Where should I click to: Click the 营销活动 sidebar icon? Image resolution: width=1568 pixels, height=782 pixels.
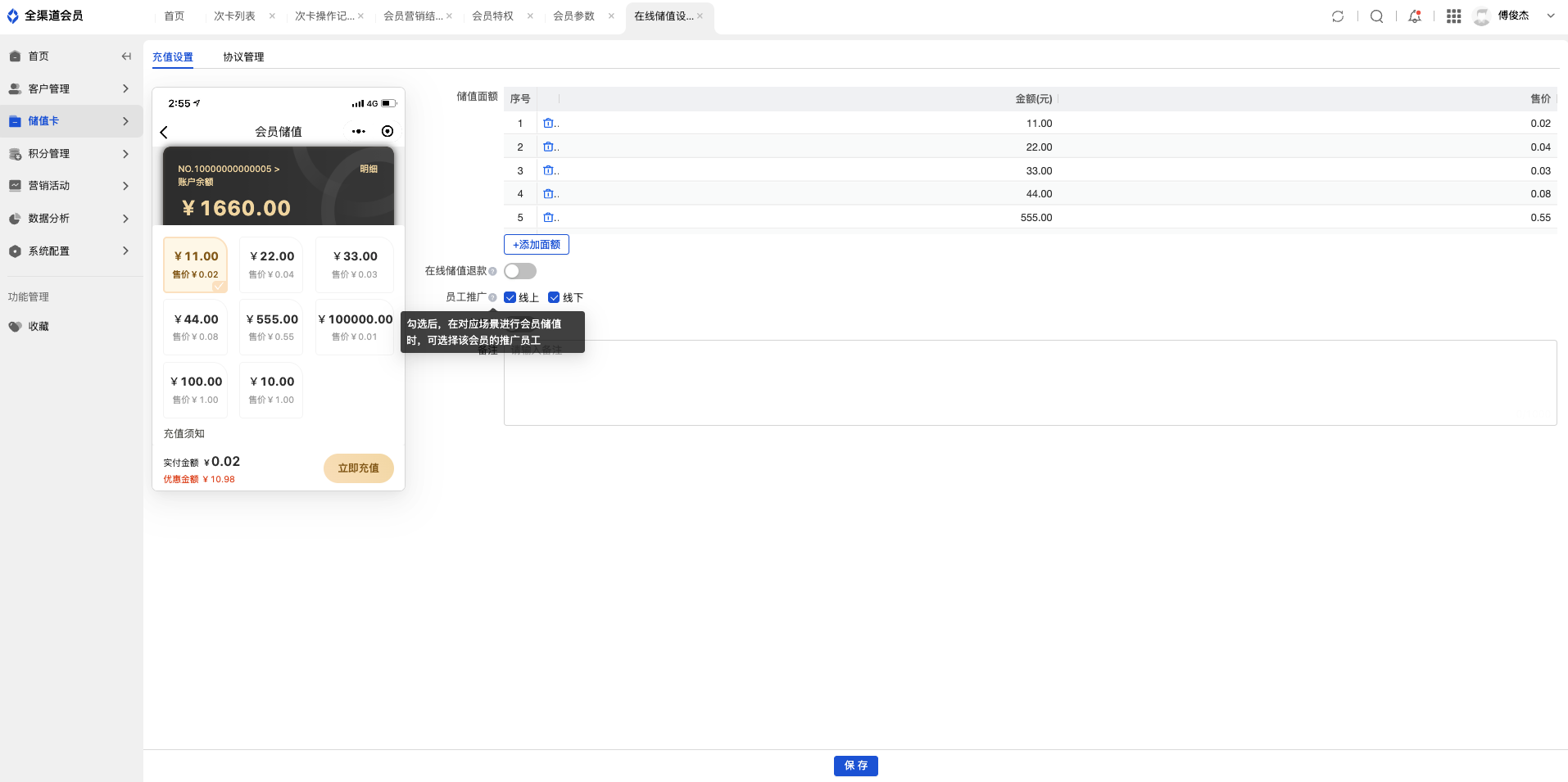click(15, 186)
